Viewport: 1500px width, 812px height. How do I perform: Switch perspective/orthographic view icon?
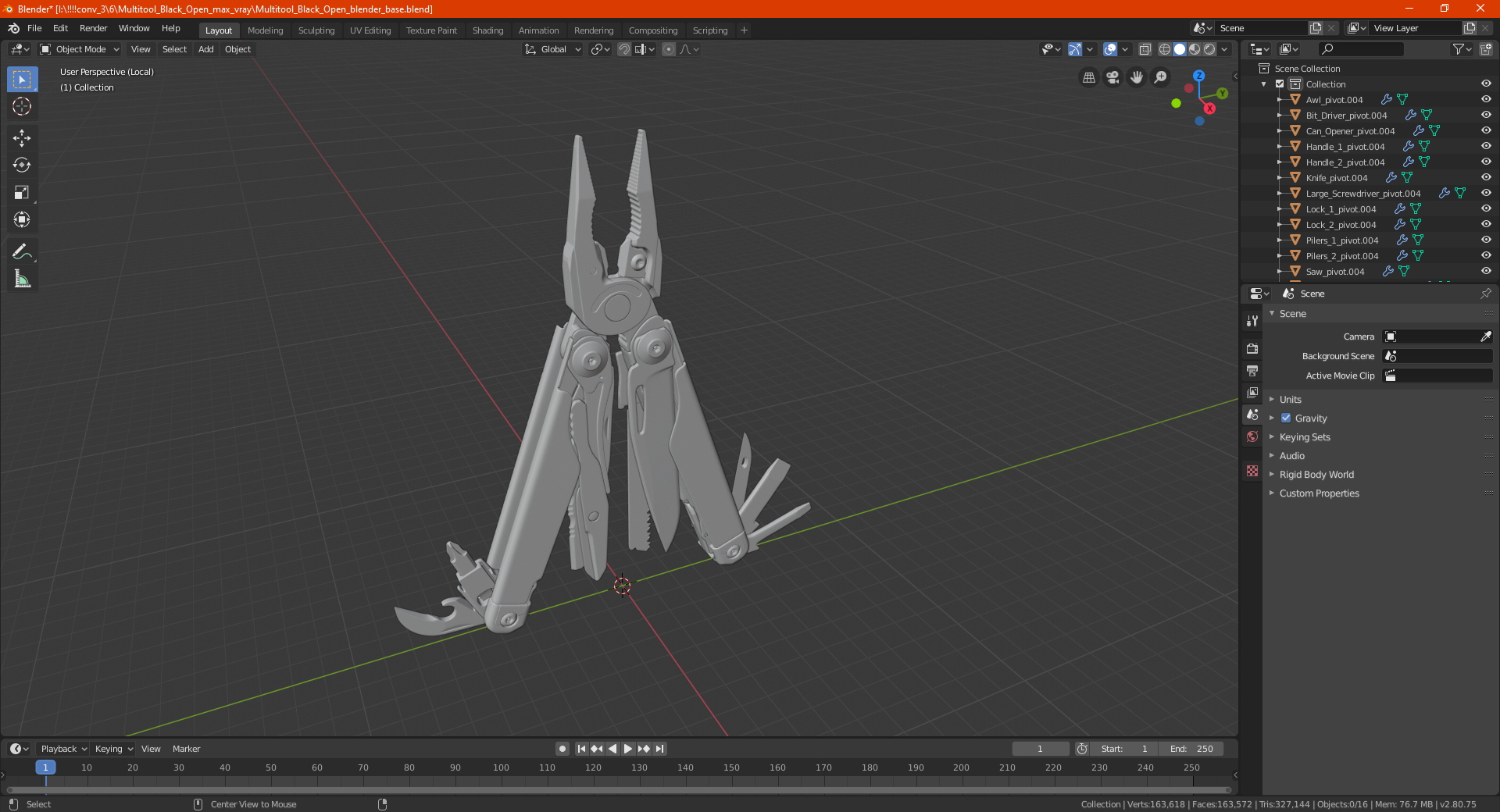pos(1088,77)
